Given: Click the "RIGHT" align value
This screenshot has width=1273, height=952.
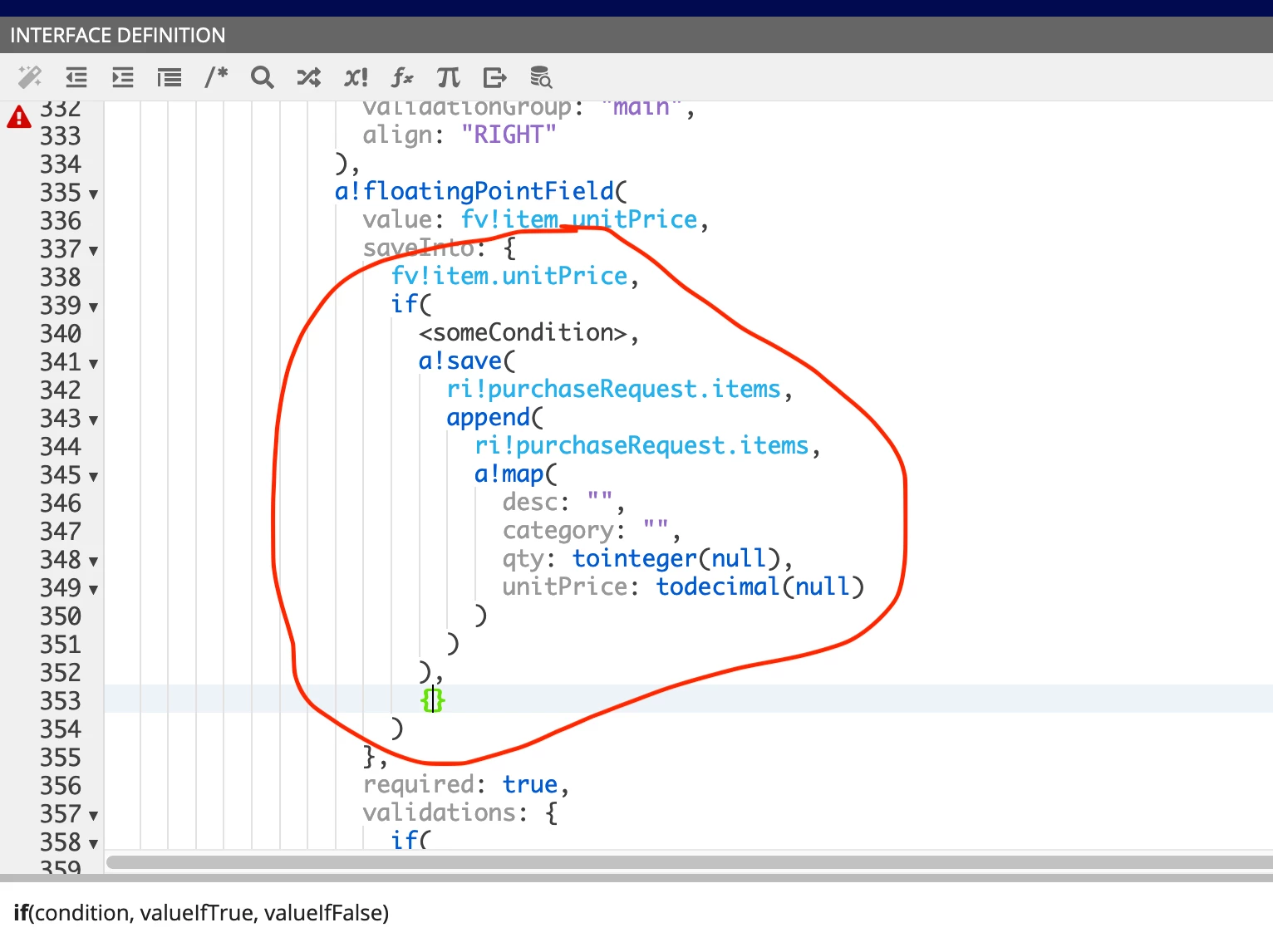Looking at the screenshot, I should tap(509, 135).
